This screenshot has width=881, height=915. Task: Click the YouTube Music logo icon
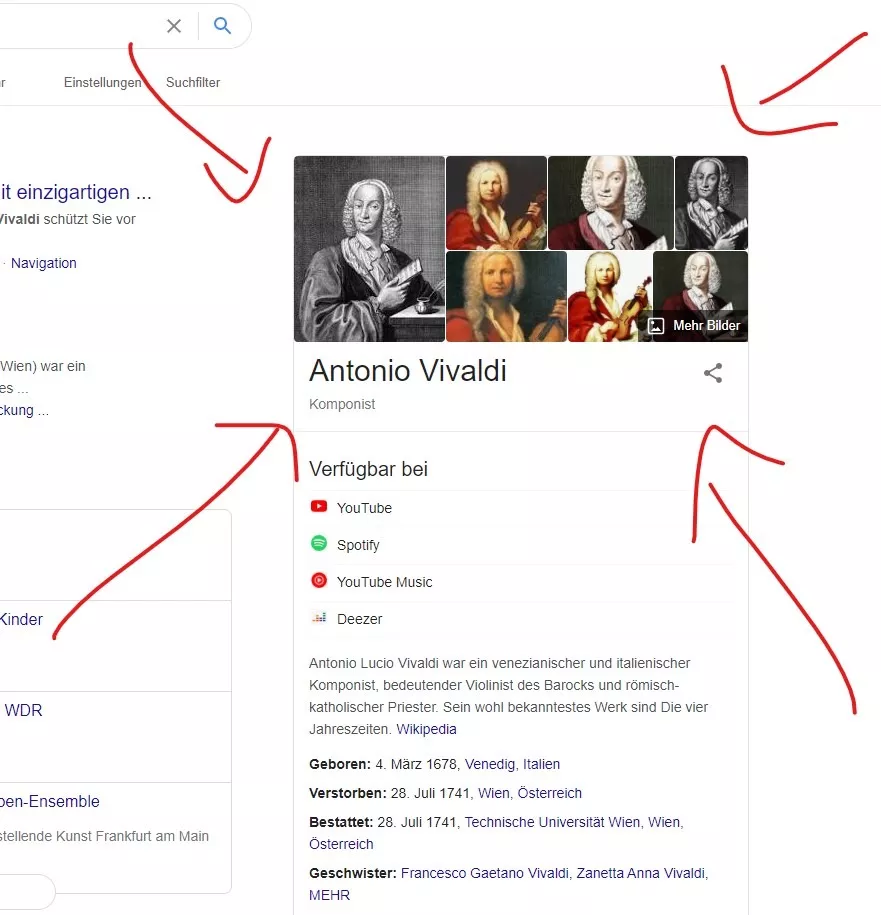click(319, 581)
